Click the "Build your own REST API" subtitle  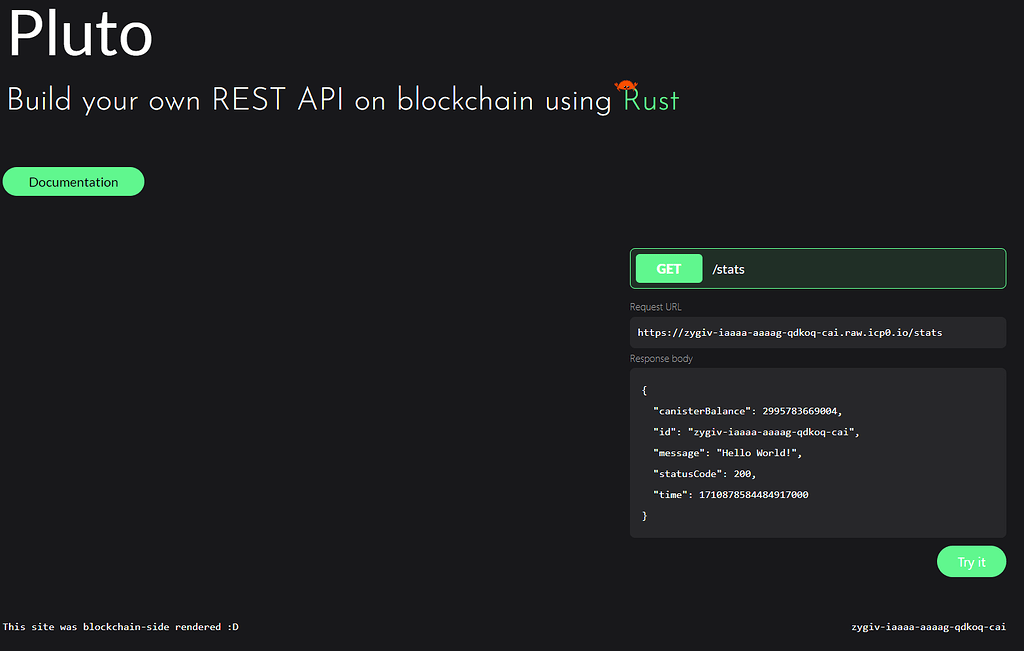pyautogui.click(x=309, y=101)
